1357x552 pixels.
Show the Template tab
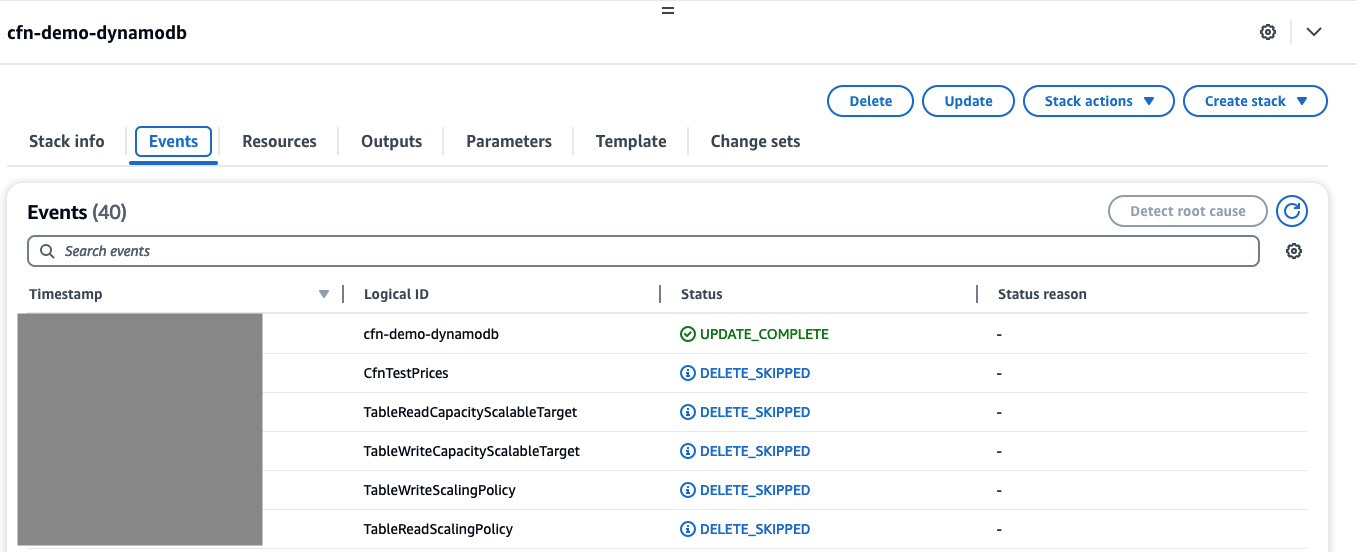tap(631, 141)
